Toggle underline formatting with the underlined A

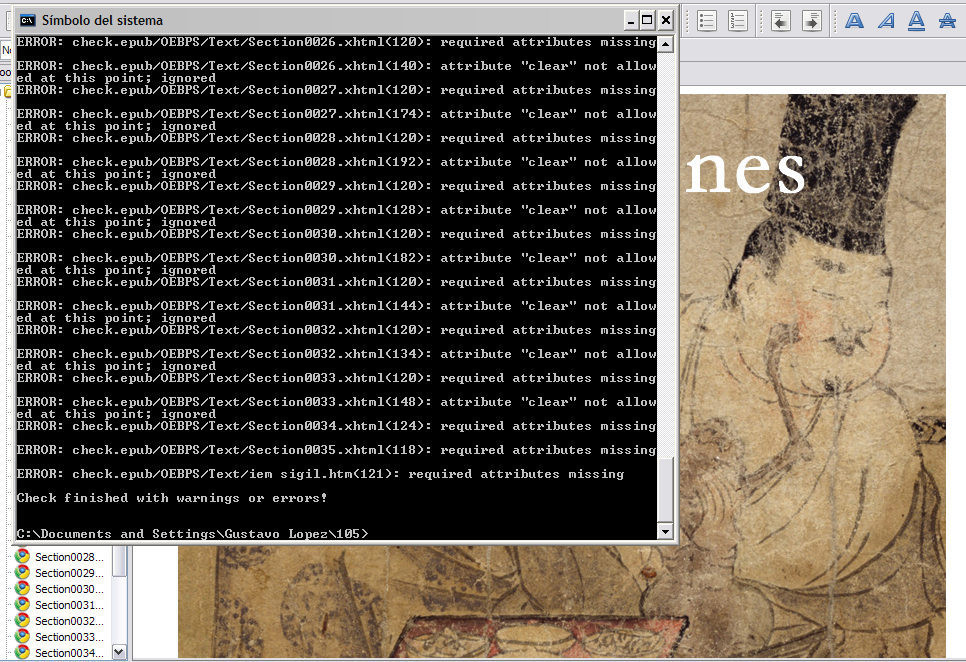tap(916, 21)
